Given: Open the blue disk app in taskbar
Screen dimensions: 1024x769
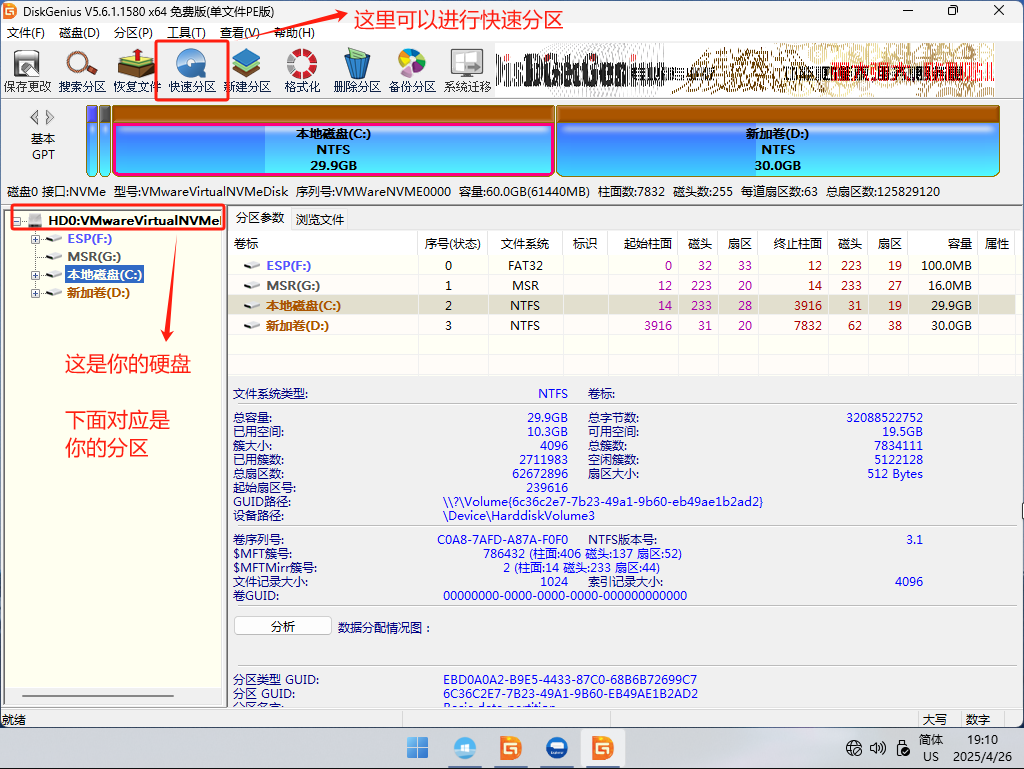Looking at the screenshot, I should 557,748.
